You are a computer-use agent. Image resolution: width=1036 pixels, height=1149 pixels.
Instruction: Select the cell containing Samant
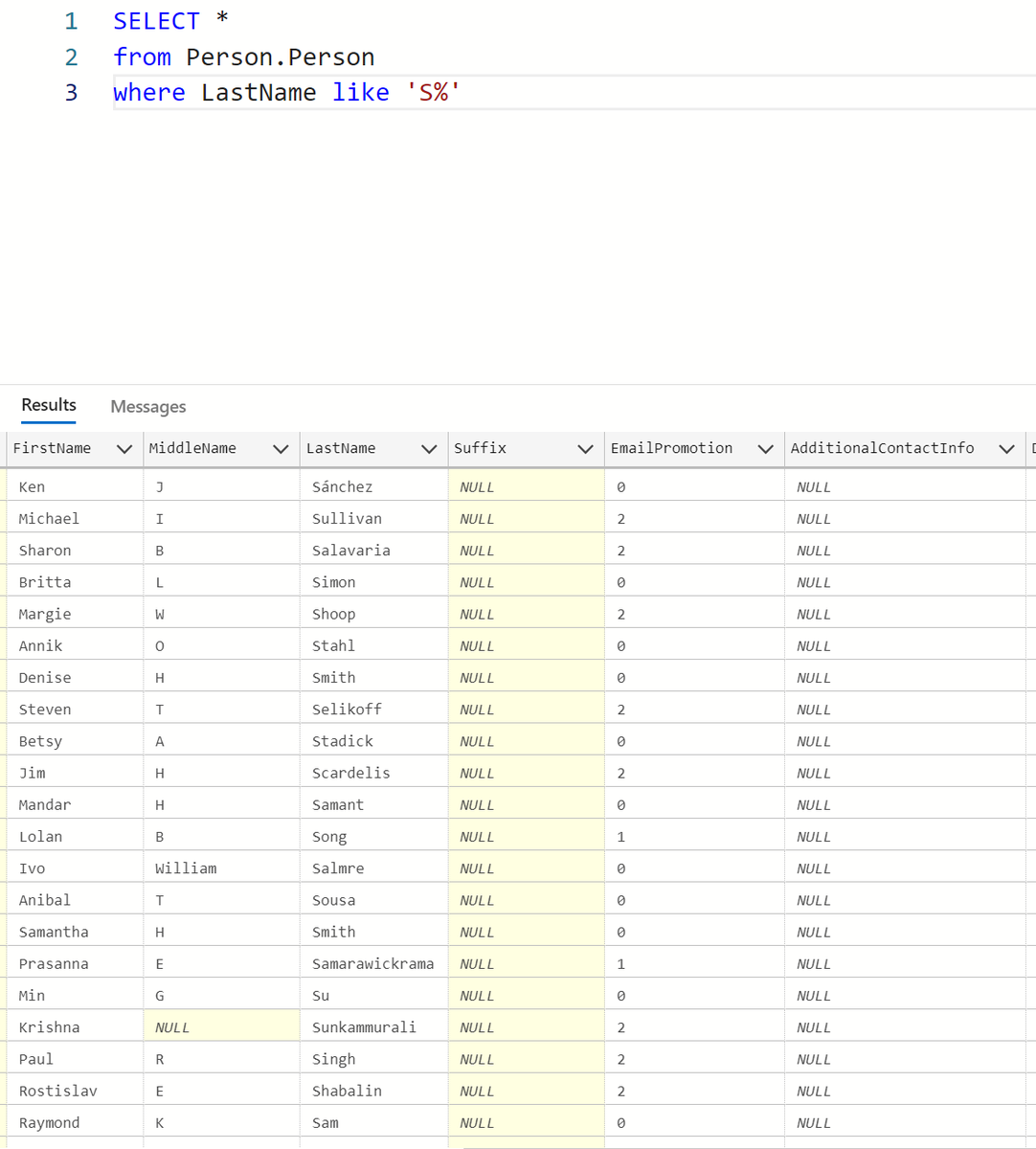pyautogui.click(x=373, y=804)
